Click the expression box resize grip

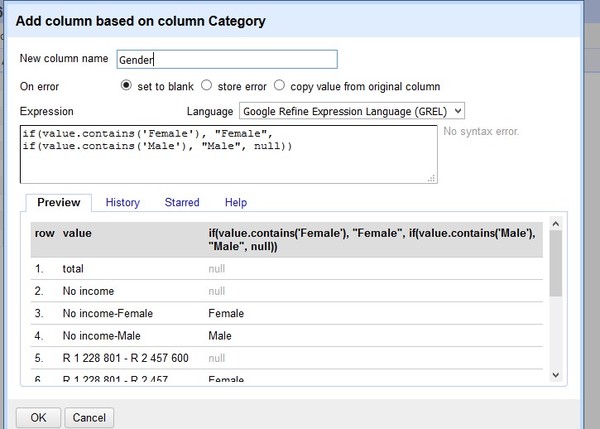point(432,178)
